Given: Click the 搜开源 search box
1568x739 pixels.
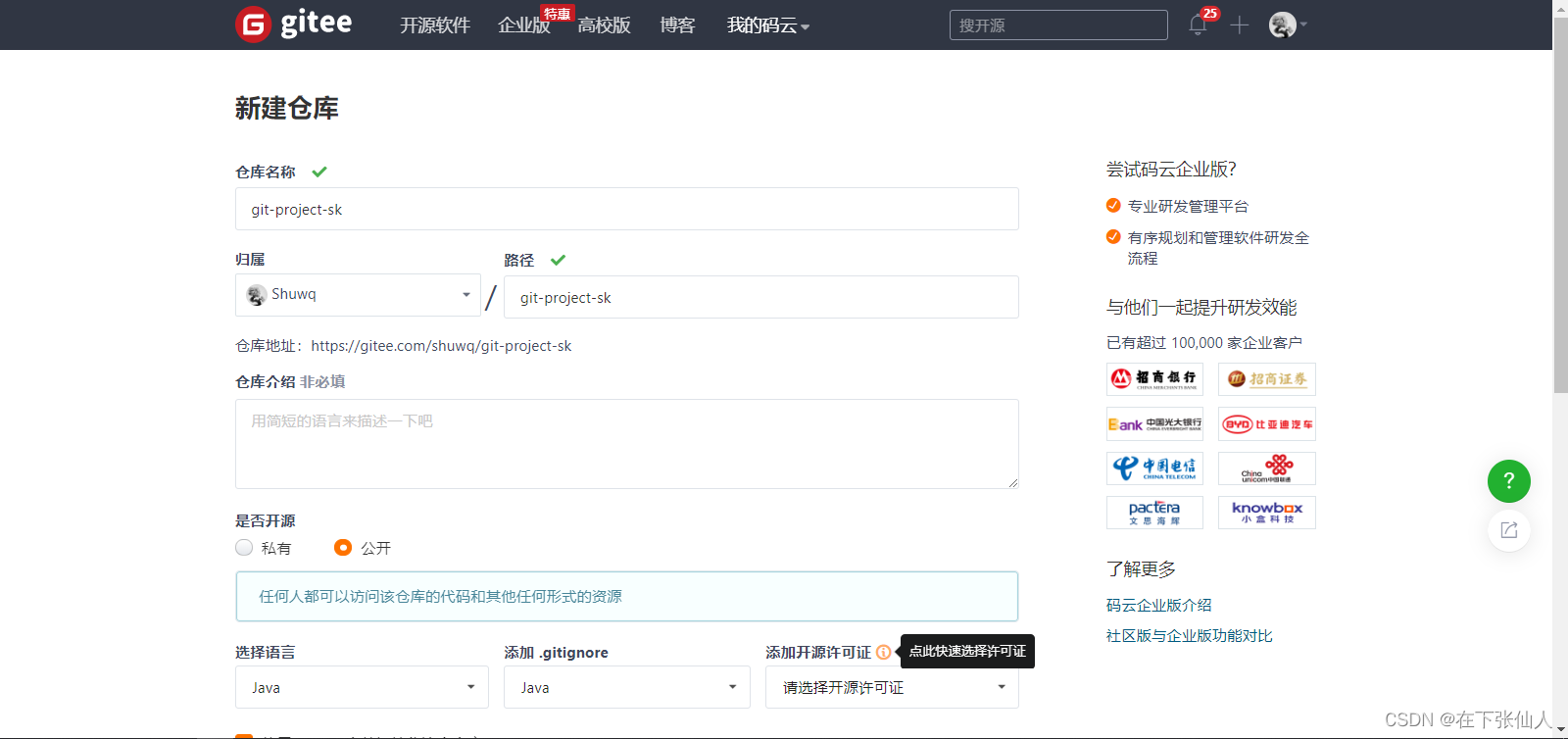Looking at the screenshot, I should click(x=1058, y=25).
